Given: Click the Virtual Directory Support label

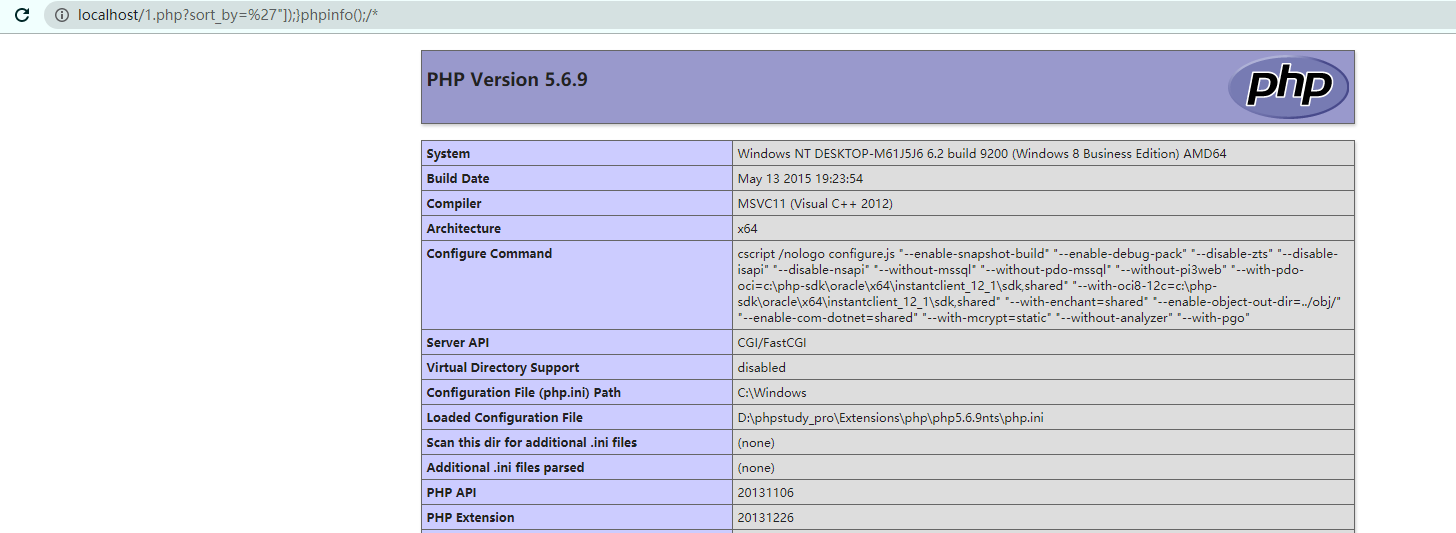Looking at the screenshot, I should tap(503, 368).
